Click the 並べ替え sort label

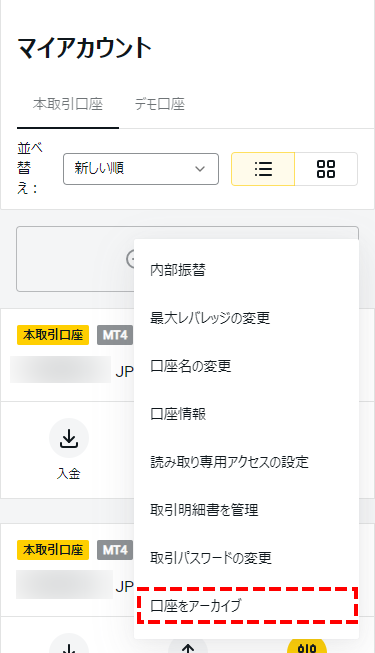click(x=30, y=168)
